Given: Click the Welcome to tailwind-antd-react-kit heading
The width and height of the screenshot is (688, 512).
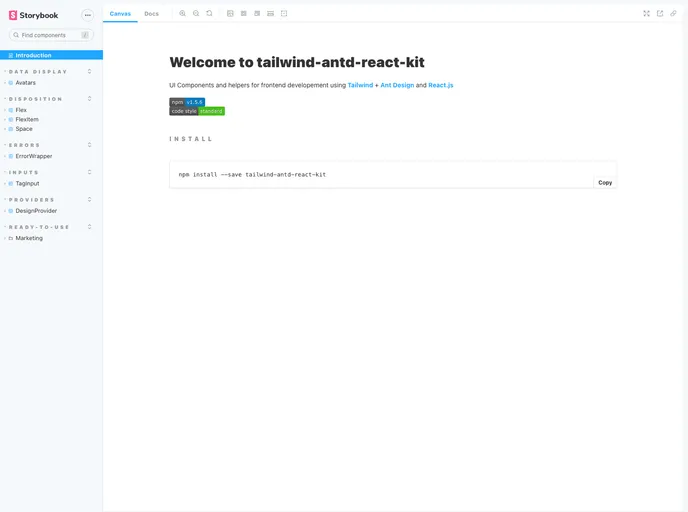Looking at the screenshot, I should [297, 62].
